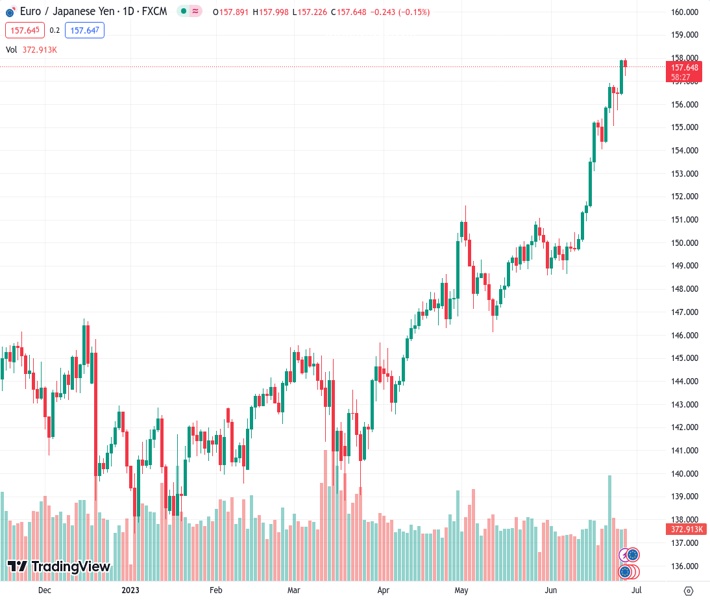
Task: Click the TradingView logo
Action: click(58, 567)
